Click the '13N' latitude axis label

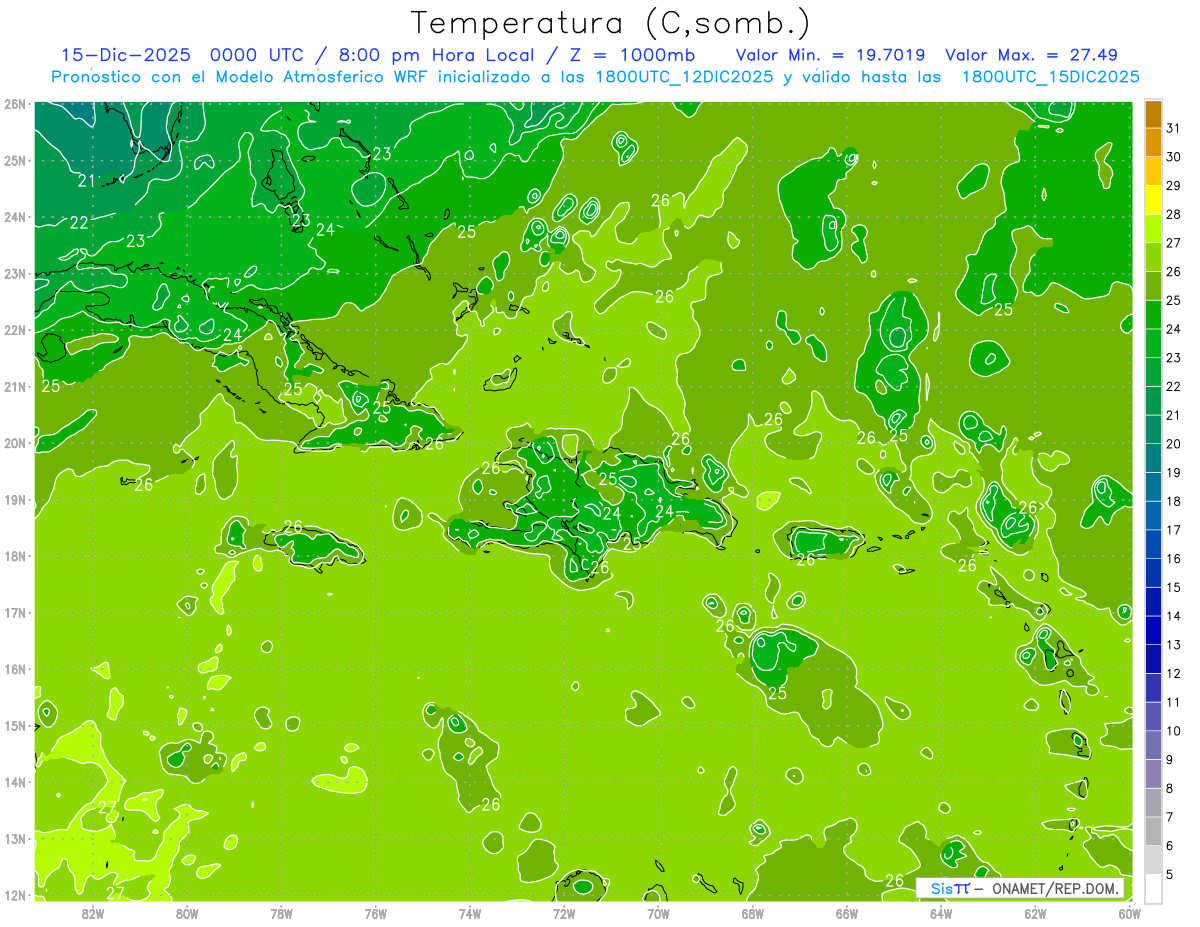click(15, 839)
